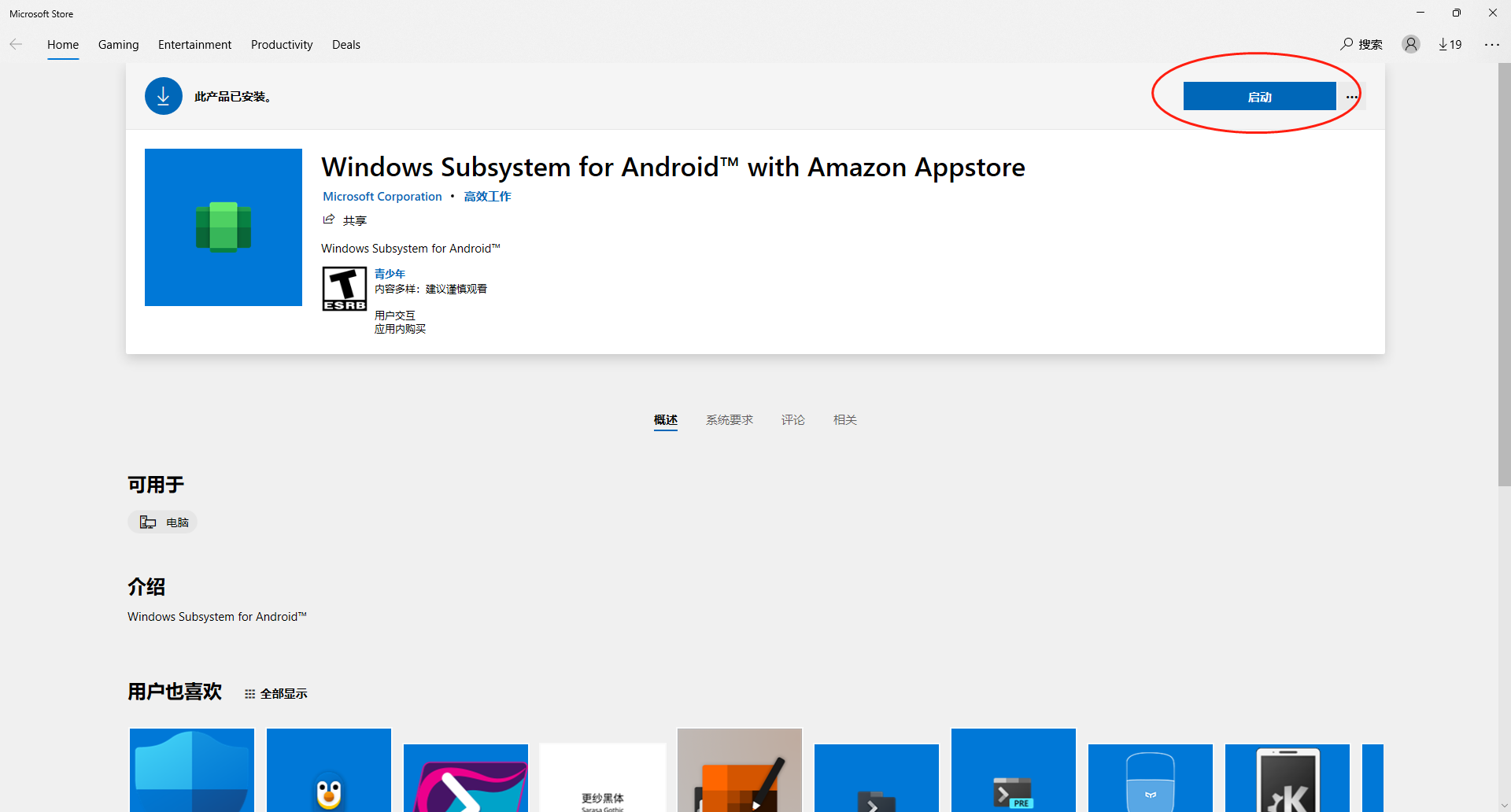Viewport: 1511px width, 812px height.
Task: Click the 电脑 device badge
Action: click(x=162, y=522)
